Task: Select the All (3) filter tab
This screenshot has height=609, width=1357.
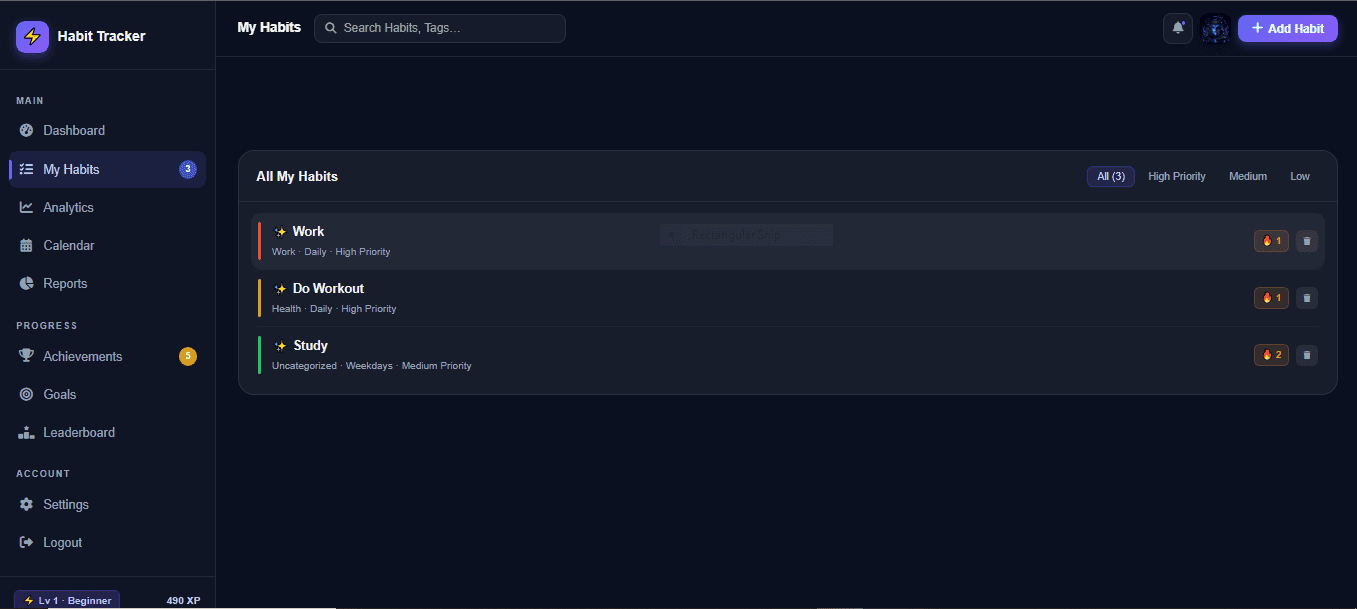Action: (x=1111, y=176)
